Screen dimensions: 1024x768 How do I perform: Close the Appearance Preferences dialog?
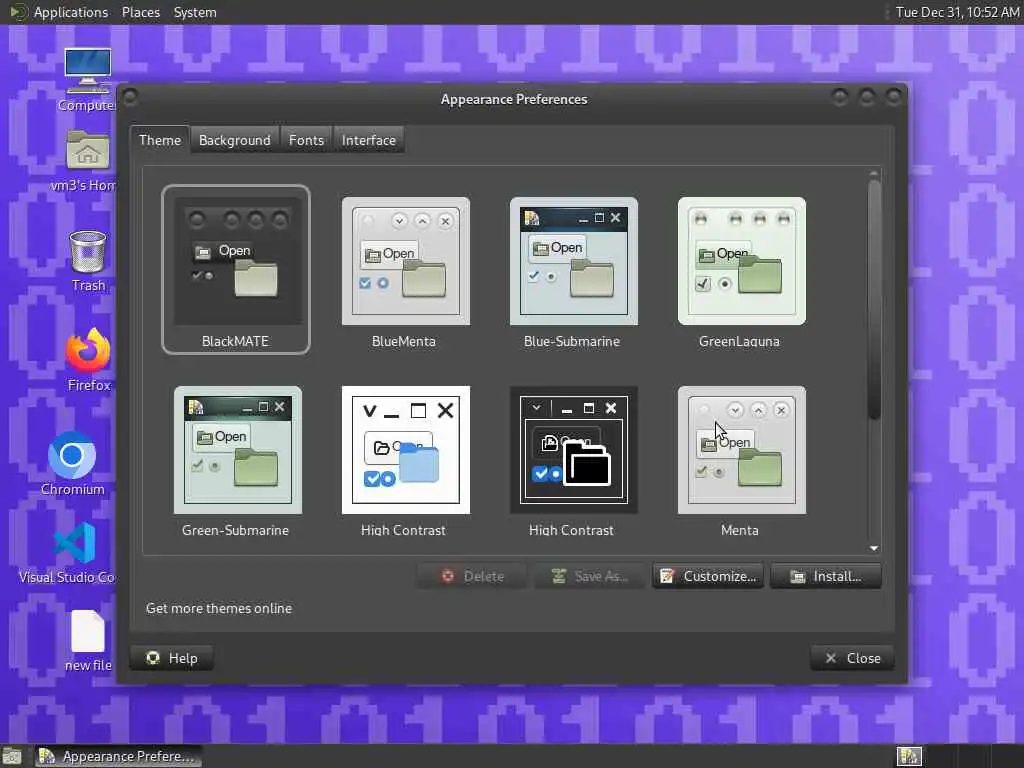click(852, 658)
